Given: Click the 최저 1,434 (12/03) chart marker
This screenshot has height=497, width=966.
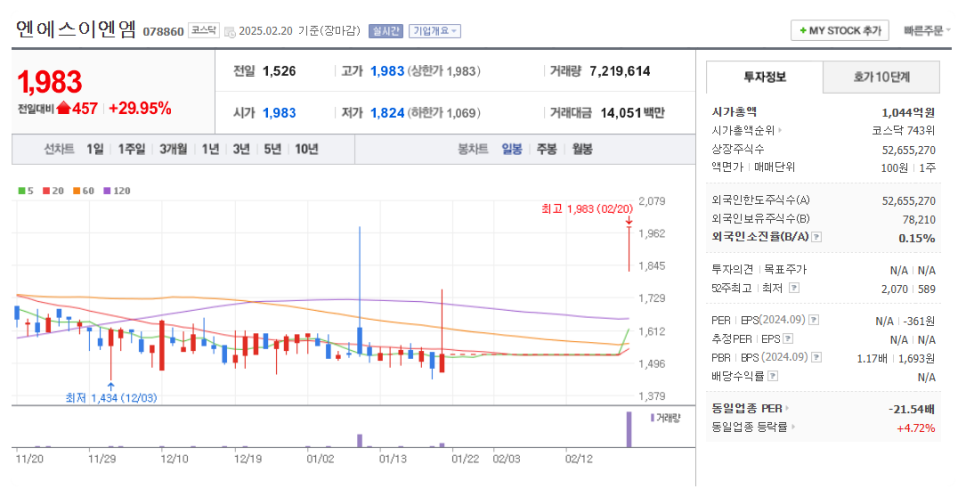Looking at the screenshot, I should click(111, 398).
